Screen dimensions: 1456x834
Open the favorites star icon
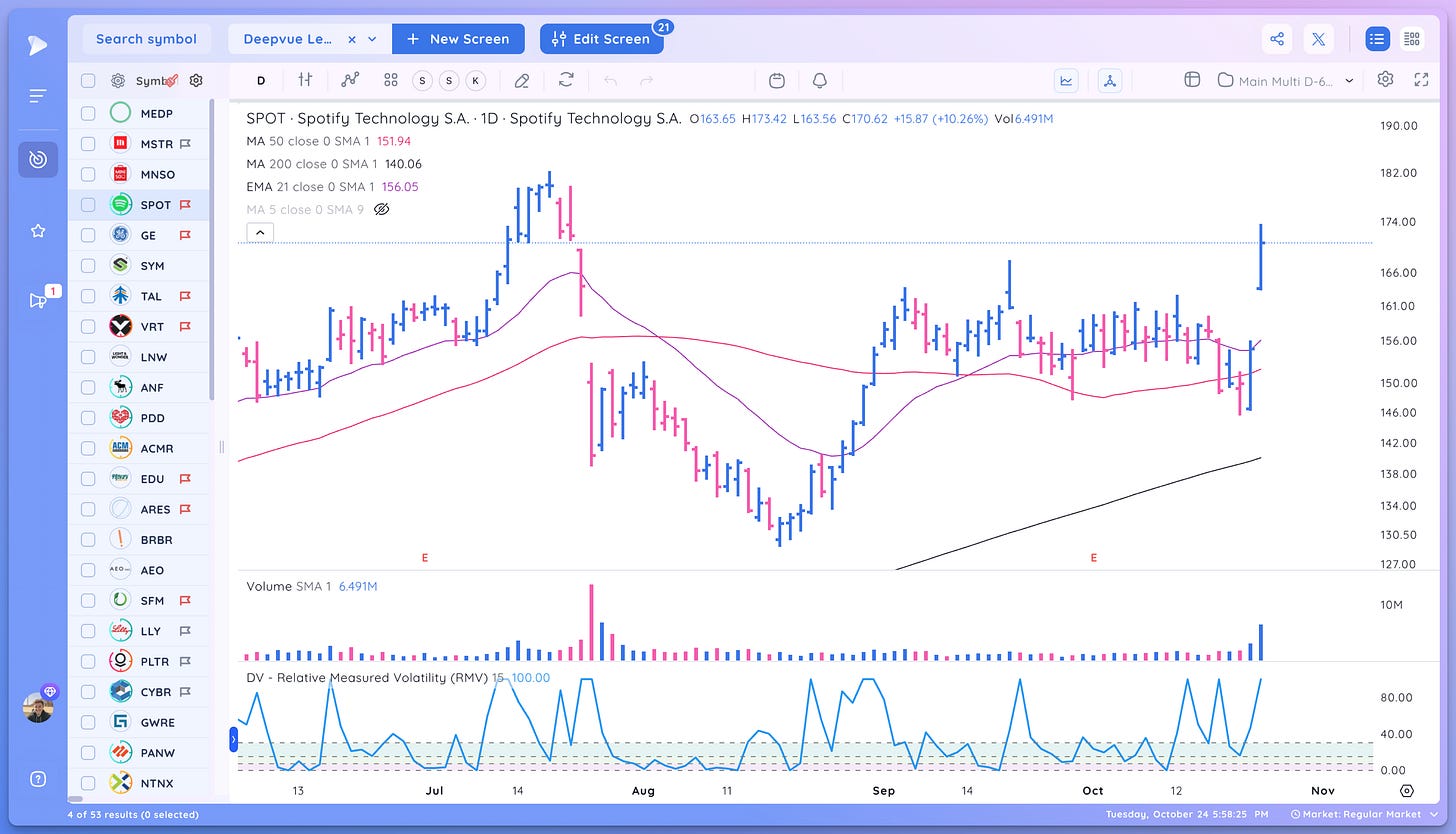click(38, 231)
